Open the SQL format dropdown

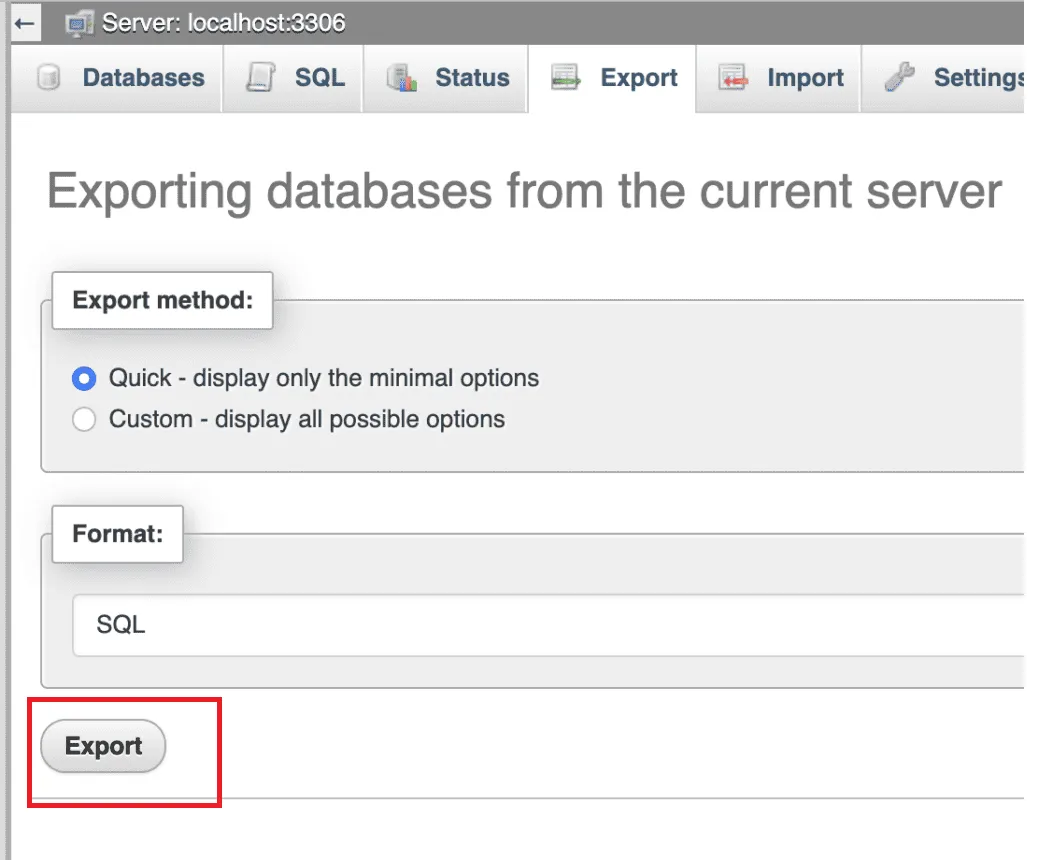tap(548, 625)
